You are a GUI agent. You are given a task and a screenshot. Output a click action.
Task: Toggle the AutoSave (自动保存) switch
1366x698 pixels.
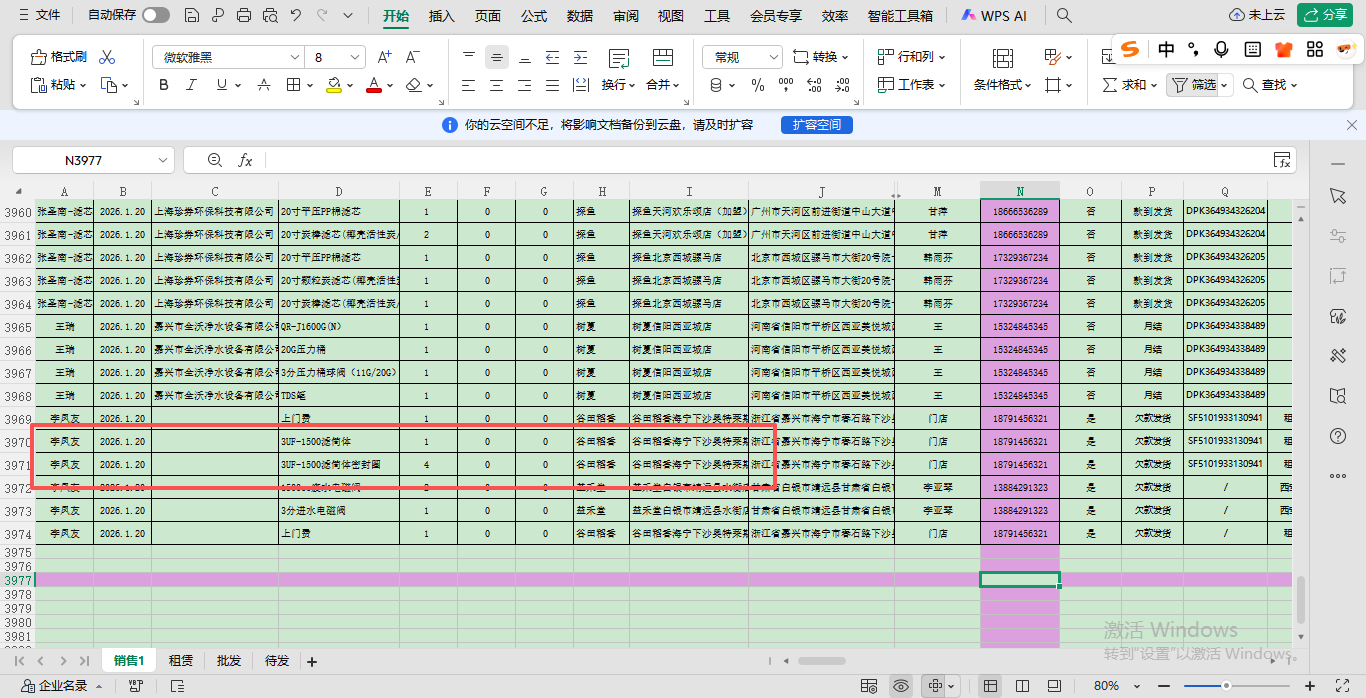[155, 16]
